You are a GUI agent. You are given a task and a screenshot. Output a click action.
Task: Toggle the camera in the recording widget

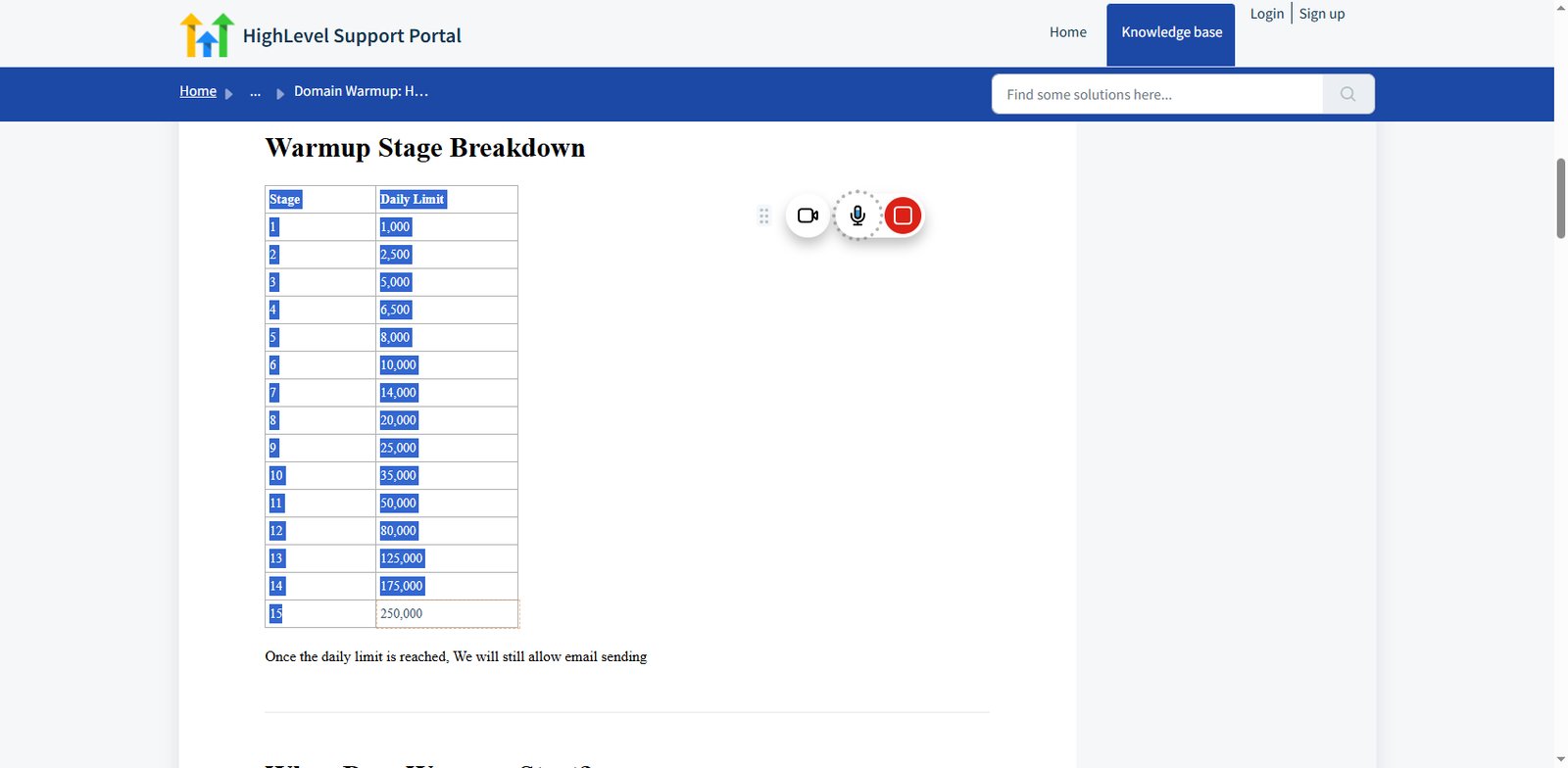[808, 216]
